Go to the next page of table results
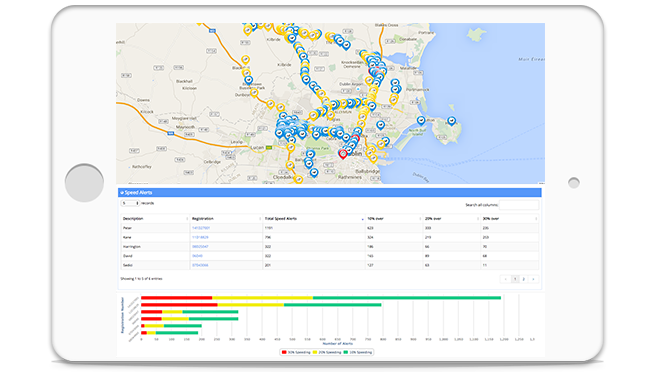Screen dimensions: 654x372 pyautogui.click(x=533, y=279)
